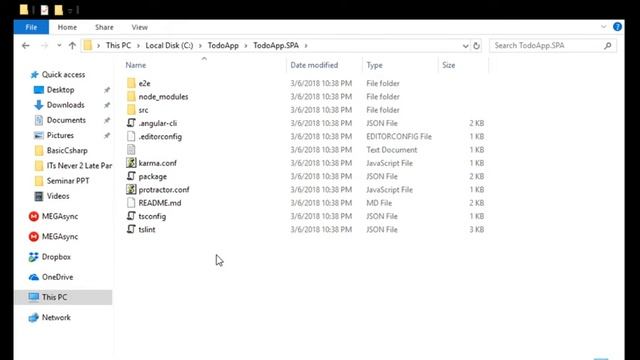Viewport: 640px width, 360px height.
Task: Select This PC in navigation pane
Action: 54,297
